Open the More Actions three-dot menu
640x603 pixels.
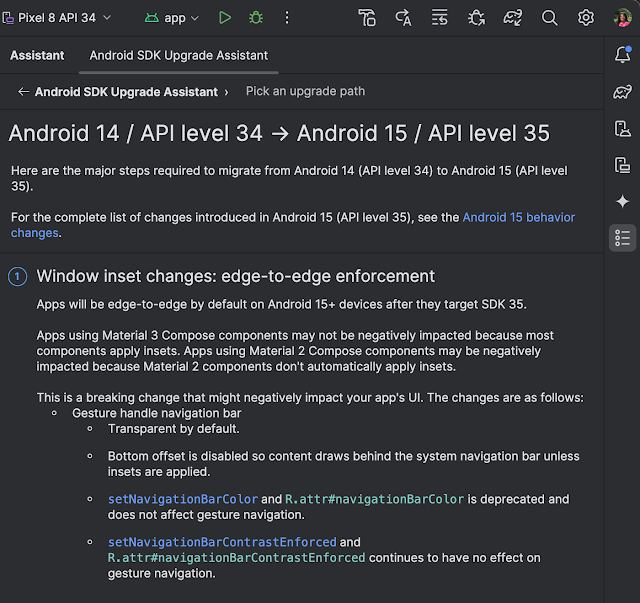(288, 18)
